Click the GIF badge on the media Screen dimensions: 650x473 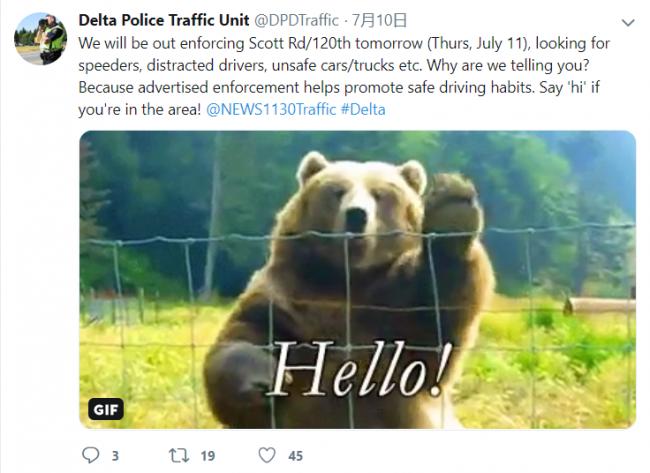tap(106, 410)
